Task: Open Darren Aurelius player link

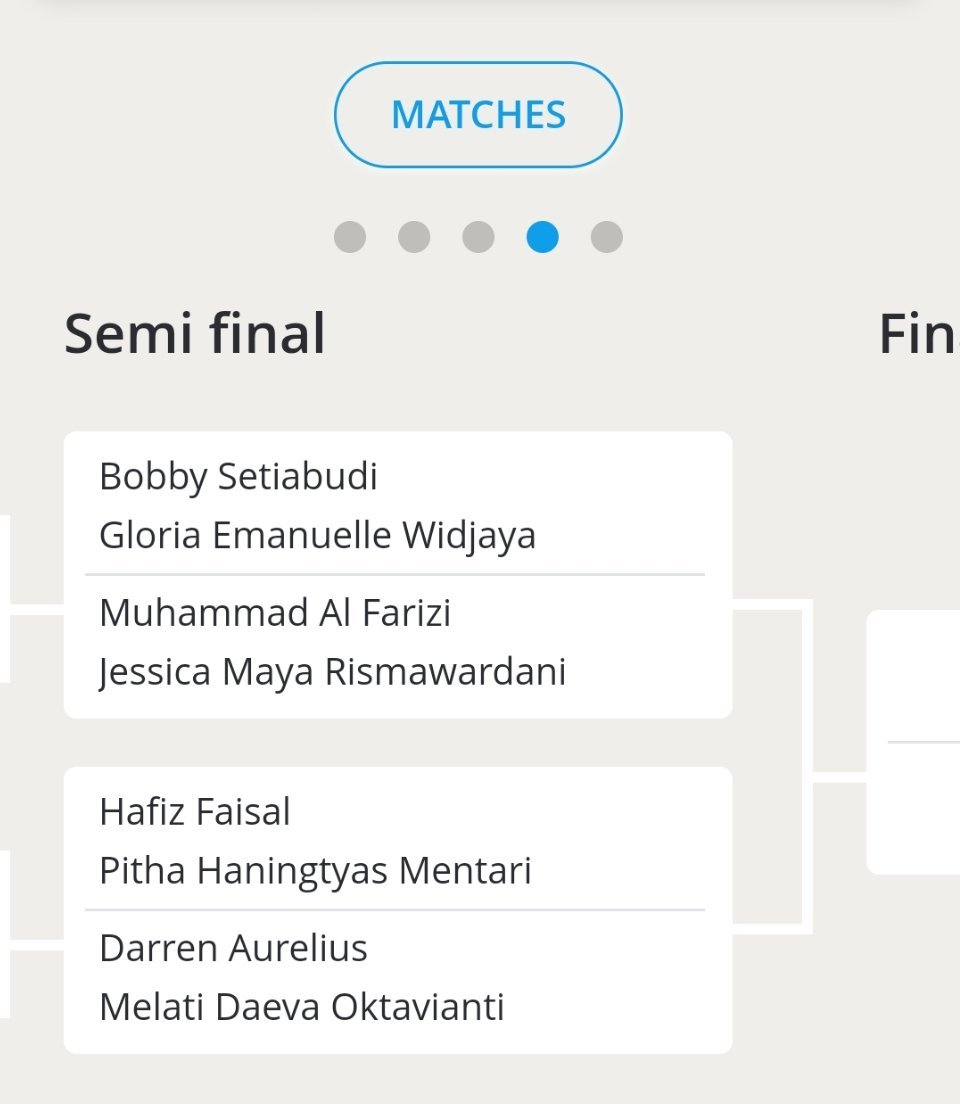Action: (x=233, y=947)
